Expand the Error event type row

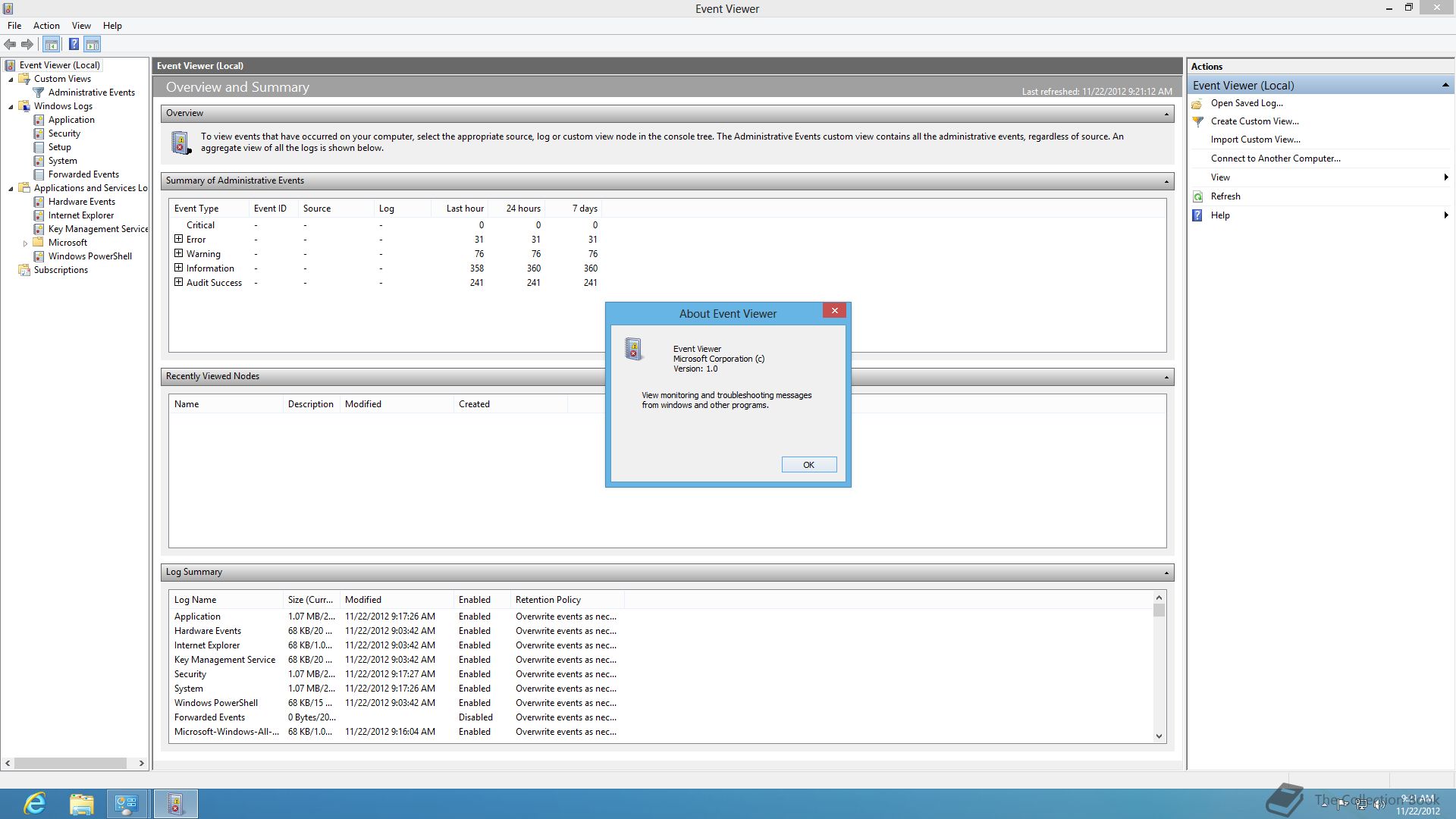pos(178,239)
